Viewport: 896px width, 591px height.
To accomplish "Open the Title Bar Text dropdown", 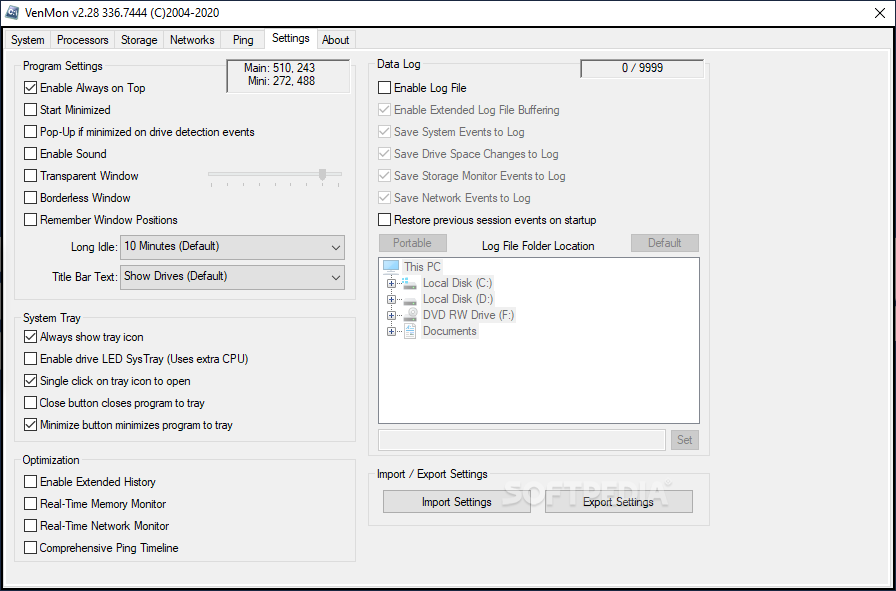I will click(232, 277).
